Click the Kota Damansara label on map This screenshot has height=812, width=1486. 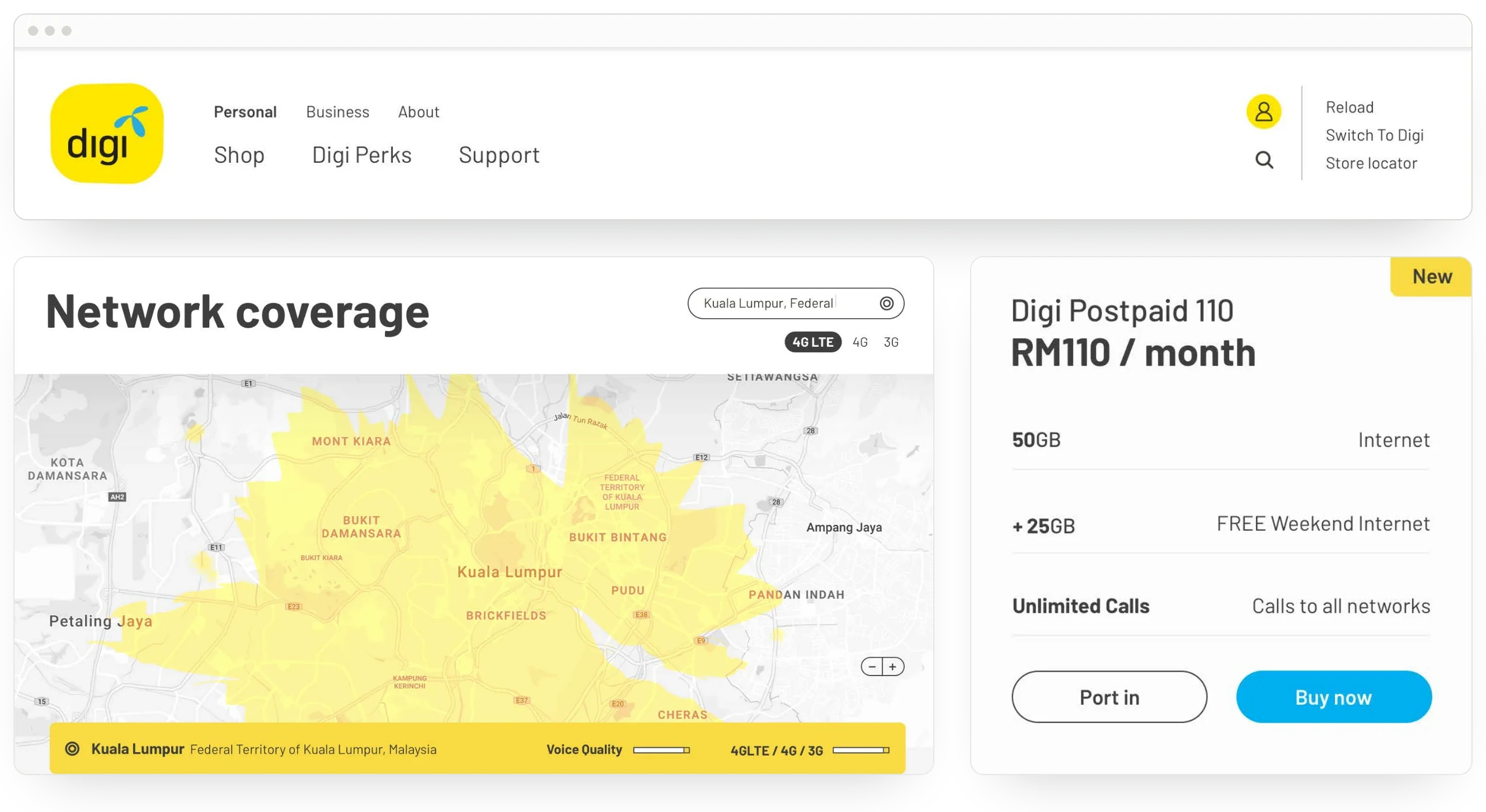tap(68, 469)
